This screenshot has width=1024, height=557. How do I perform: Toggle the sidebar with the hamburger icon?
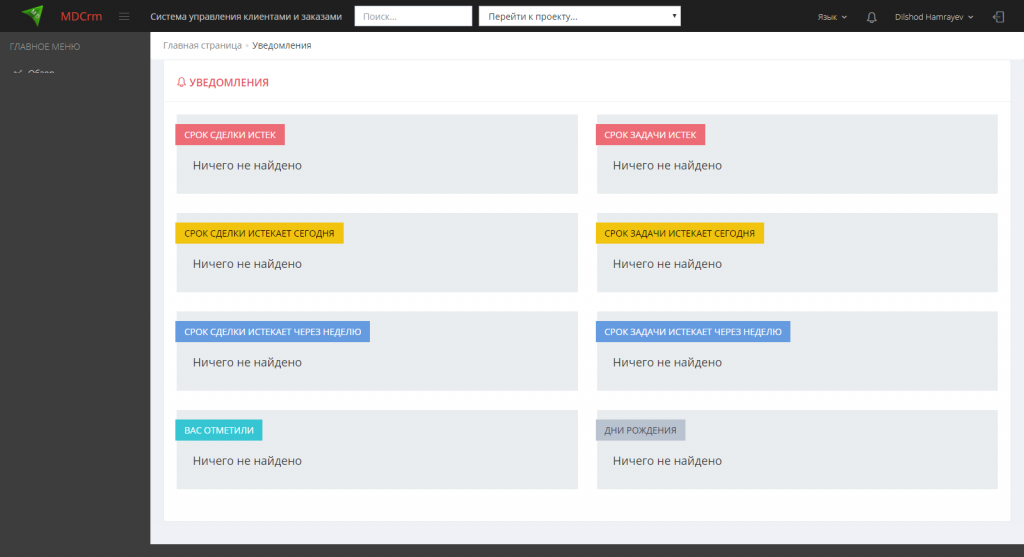click(124, 17)
